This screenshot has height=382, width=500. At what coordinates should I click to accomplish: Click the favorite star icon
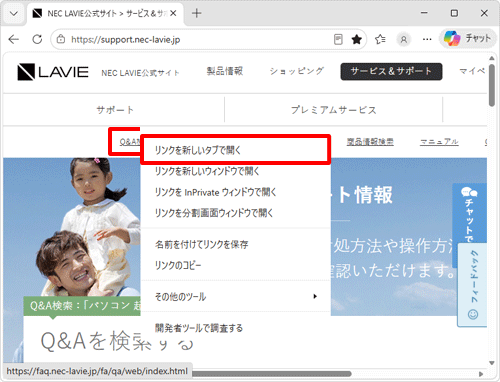point(357,39)
